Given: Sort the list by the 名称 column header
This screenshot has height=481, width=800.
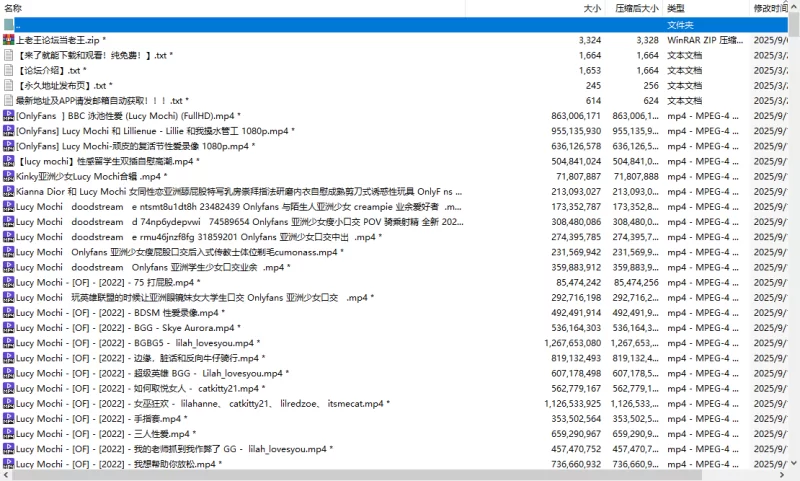Looking at the screenshot, I should pos(14,8).
